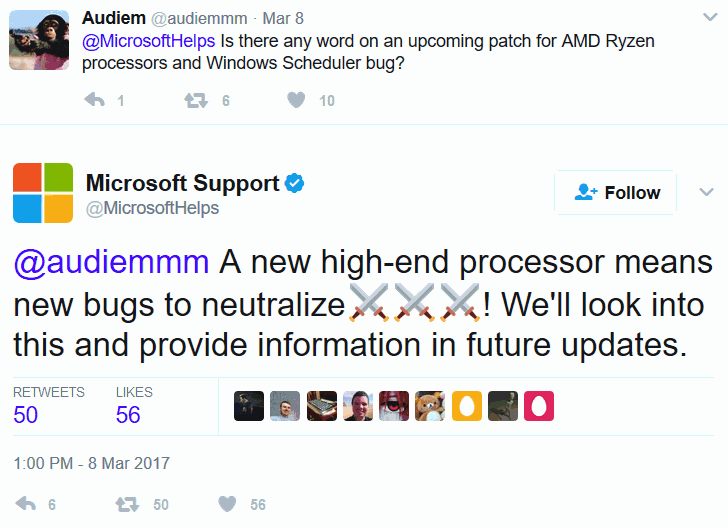Like Audiem's tweet with heart icon
Screen dimensions: 728x528
coord(296,99)
